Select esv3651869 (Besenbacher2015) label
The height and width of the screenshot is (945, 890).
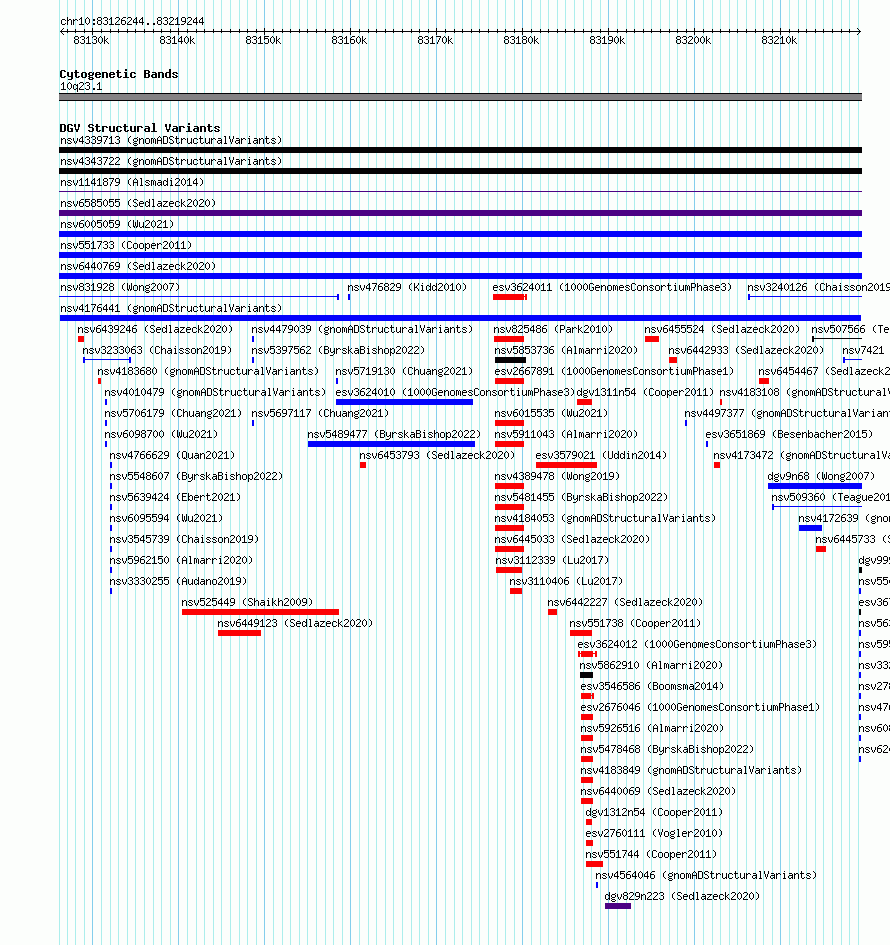click(789, 435)
